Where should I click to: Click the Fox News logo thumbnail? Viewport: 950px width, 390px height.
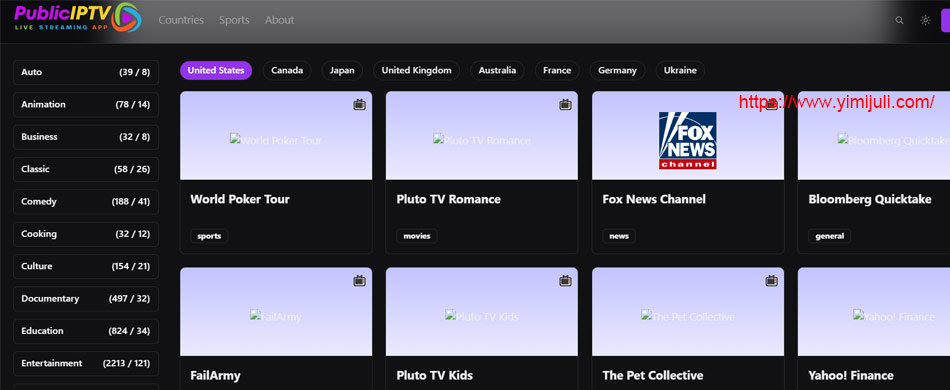tap(688, 140)
